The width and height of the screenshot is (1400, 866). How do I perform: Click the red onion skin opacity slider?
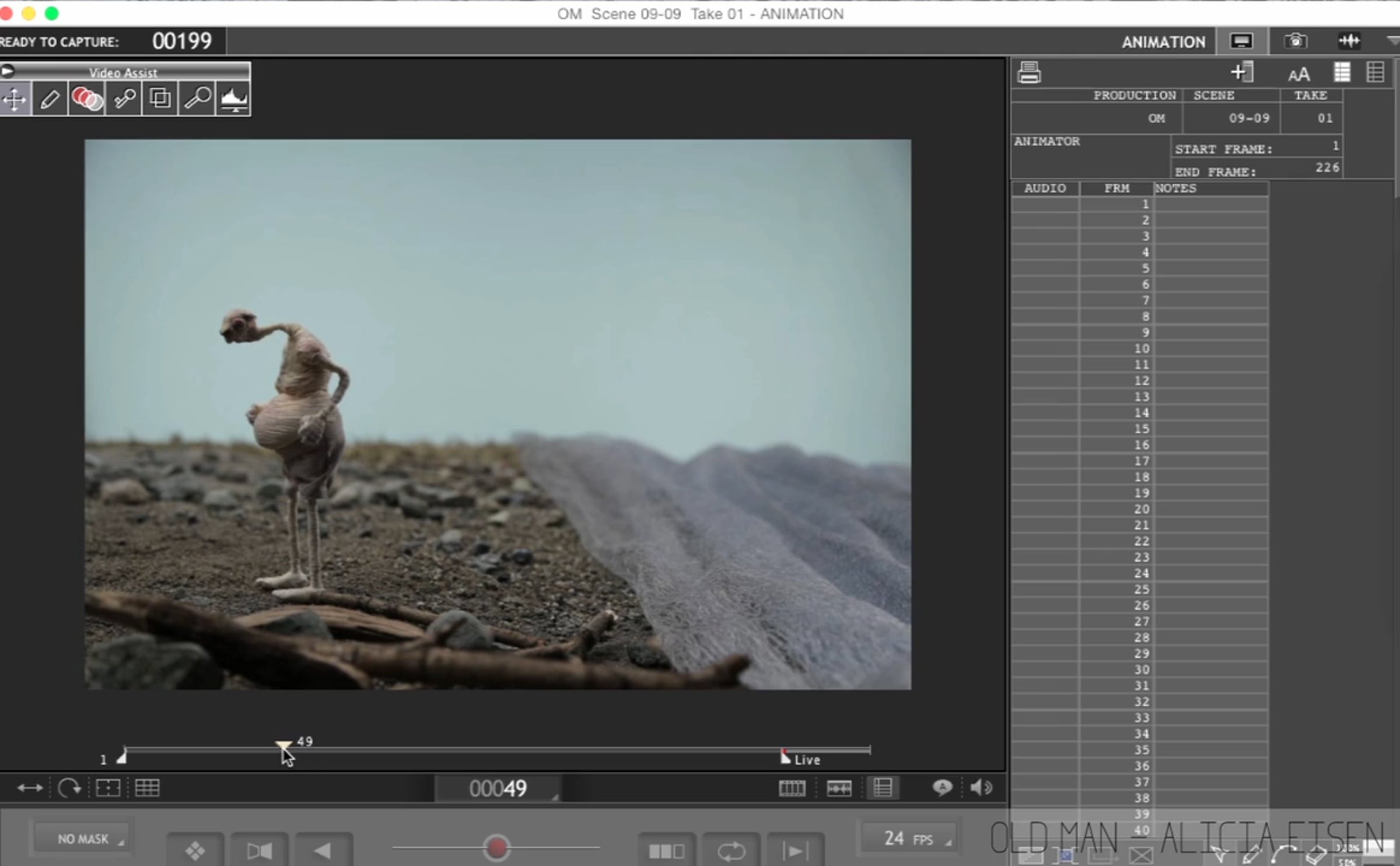point(496,848)
